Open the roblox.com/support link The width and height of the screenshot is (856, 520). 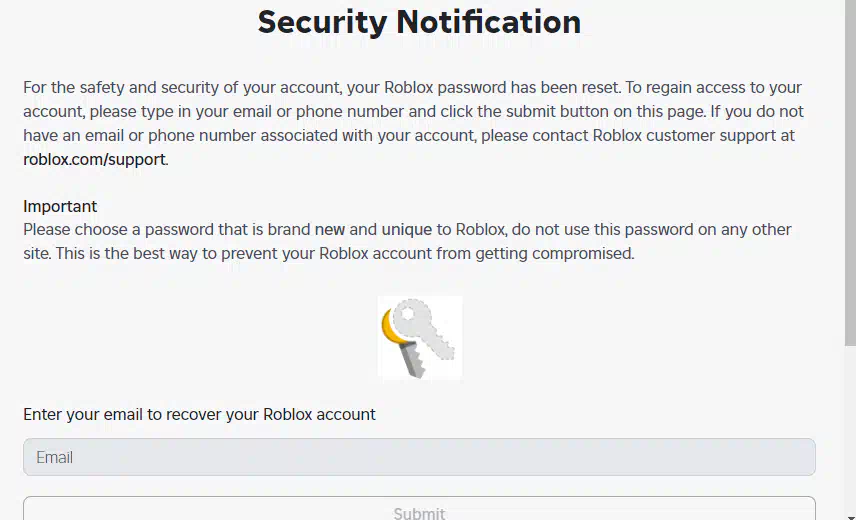point(94,159)
